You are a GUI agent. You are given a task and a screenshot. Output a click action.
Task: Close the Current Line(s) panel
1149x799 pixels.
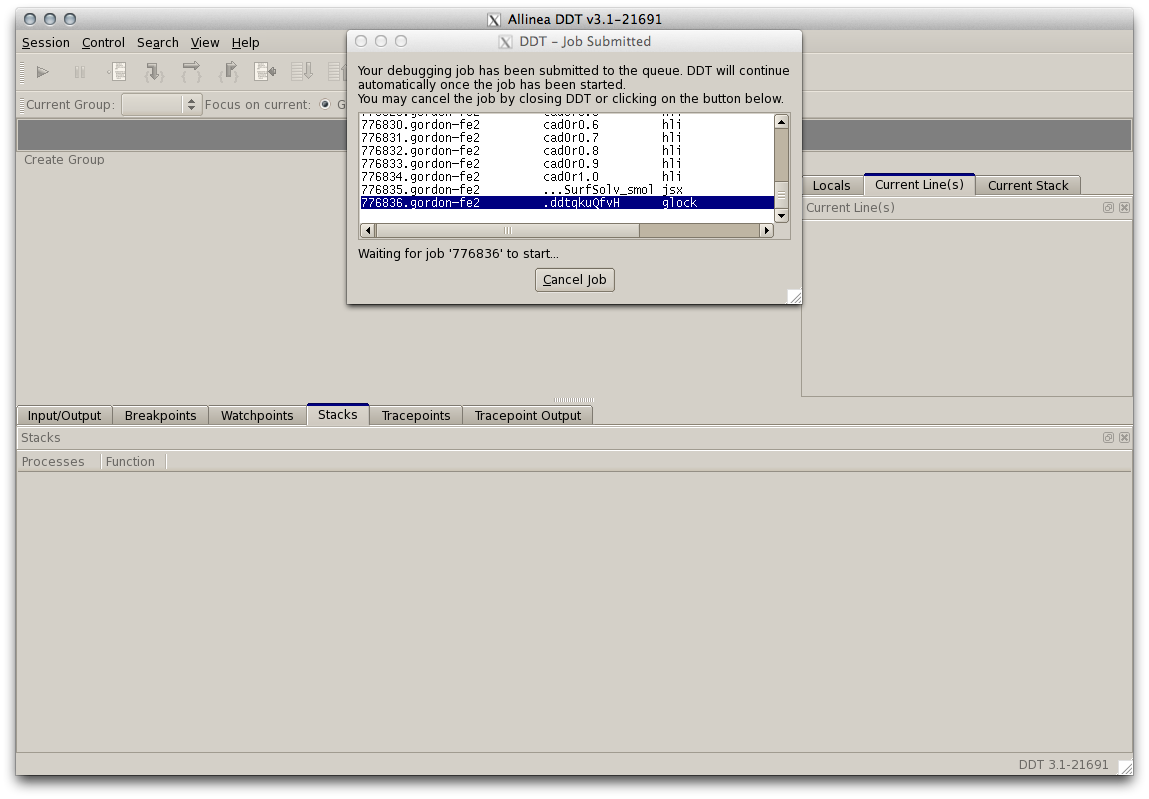pos(1124,207)
